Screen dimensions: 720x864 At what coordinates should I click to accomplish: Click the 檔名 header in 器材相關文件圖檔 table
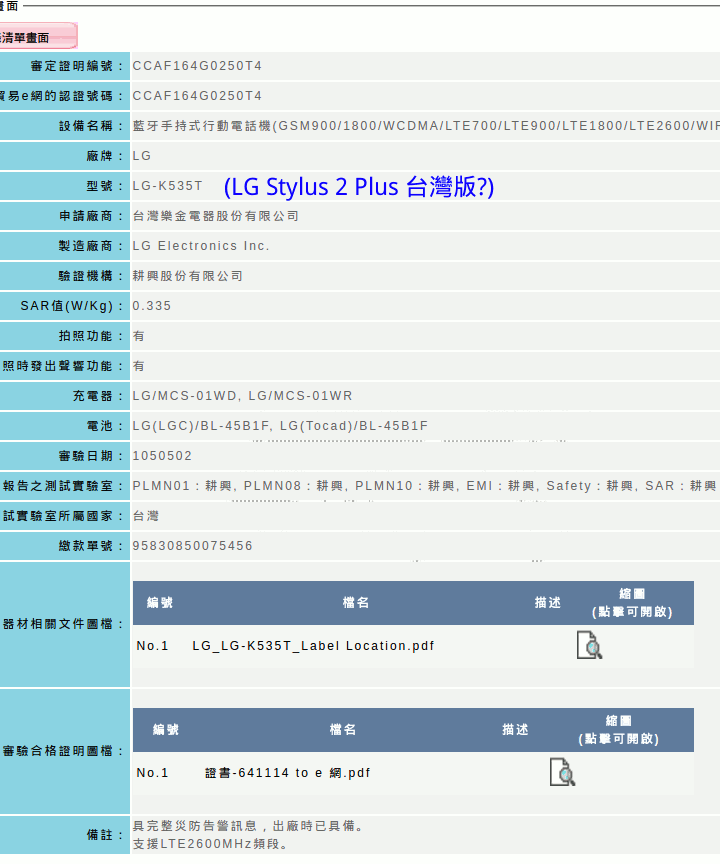(356, 603)
